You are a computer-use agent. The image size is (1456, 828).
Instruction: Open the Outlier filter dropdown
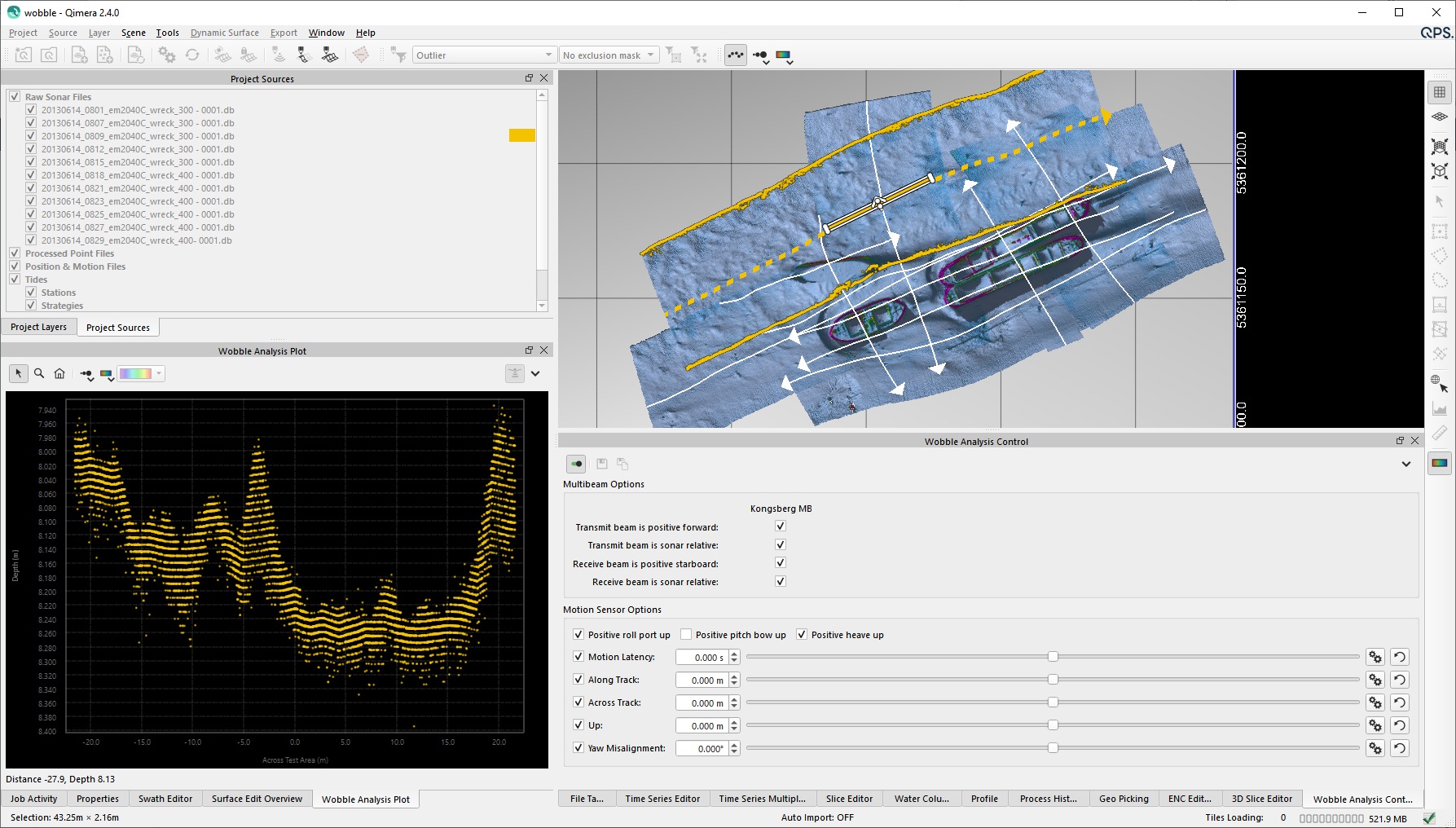coord(484,55)
